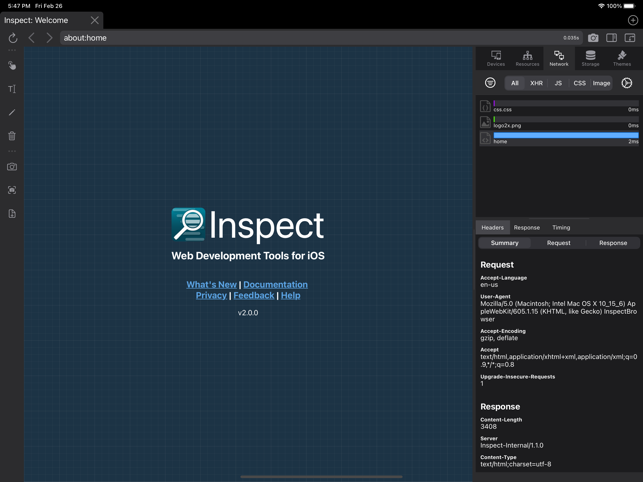Image resolution: width=643 pixels, height=482 pixels.
Task: Select the All filter segment
Action: coord(515,83)
